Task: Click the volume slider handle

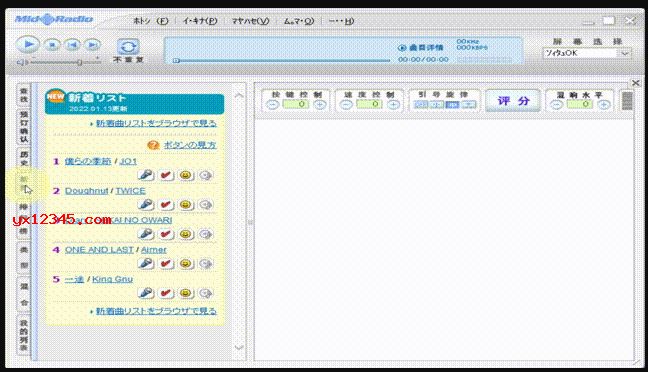Action: pyautogui.click(x=79, y=62)
